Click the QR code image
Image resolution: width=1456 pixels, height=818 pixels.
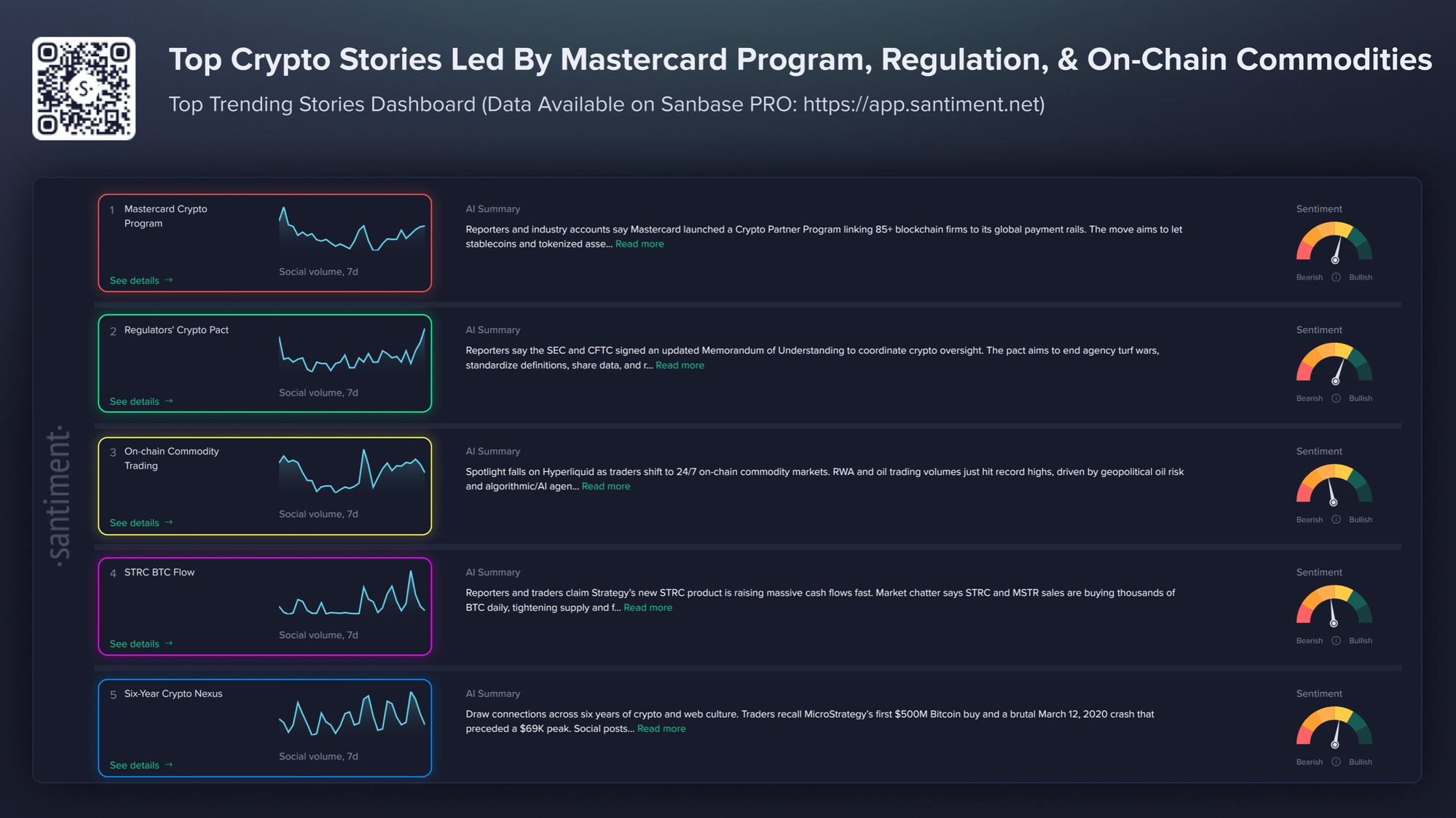[x=84, y=88]
